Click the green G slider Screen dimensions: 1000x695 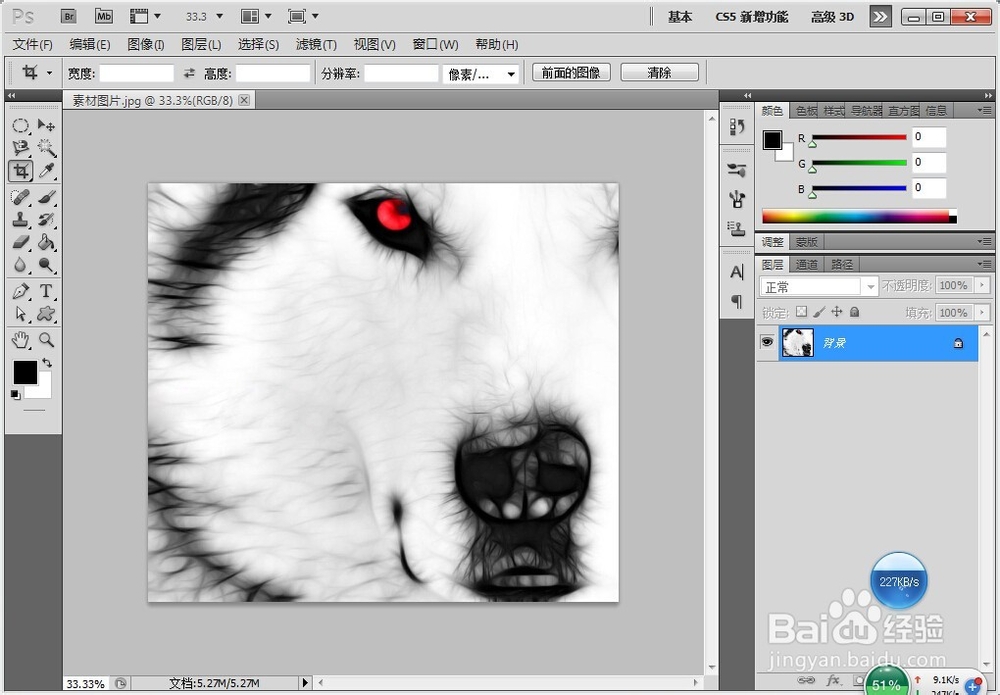pyautogui.click(x=858, y=163)
